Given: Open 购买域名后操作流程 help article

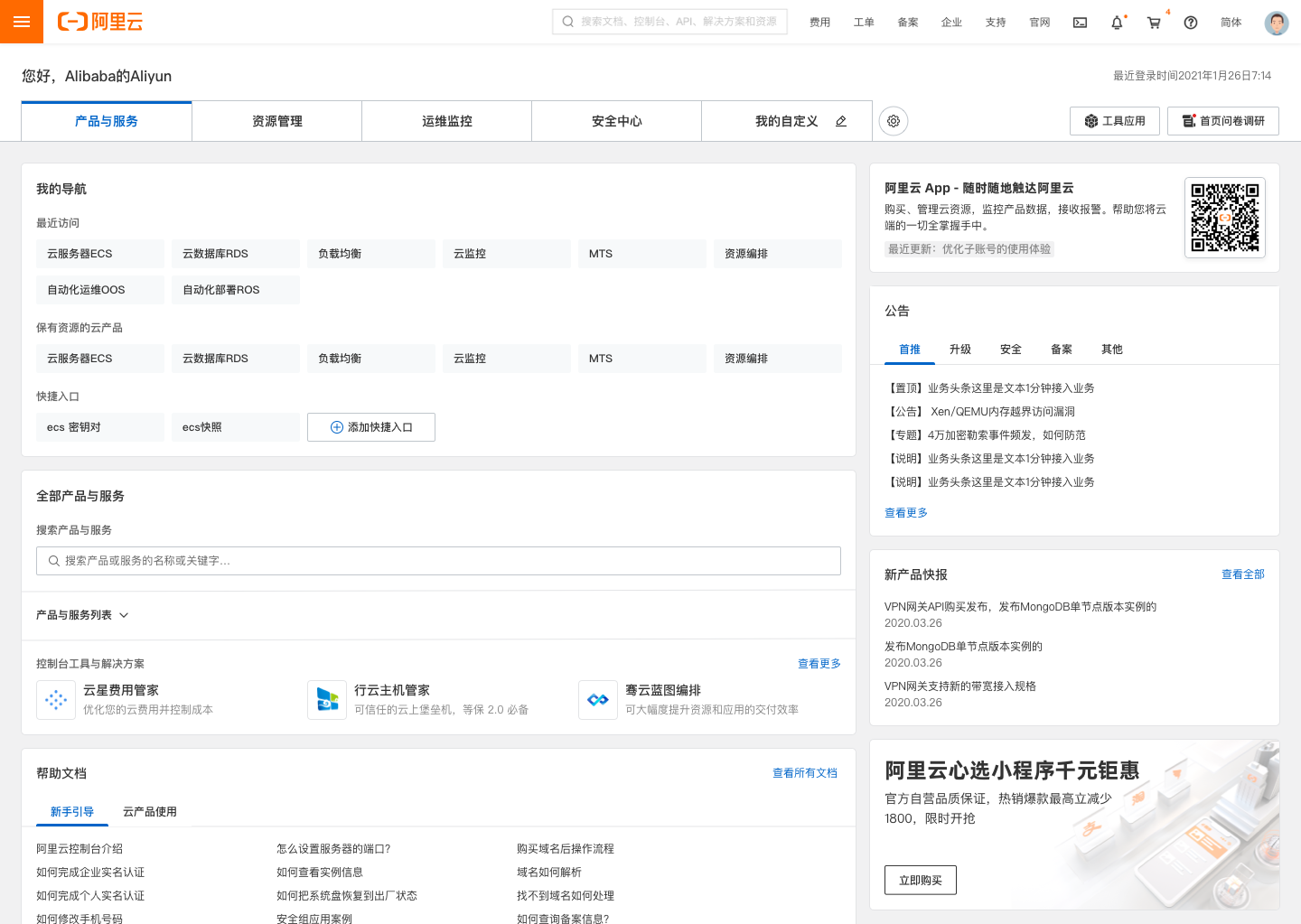Looking at the screenshot, I should [566, 849].
